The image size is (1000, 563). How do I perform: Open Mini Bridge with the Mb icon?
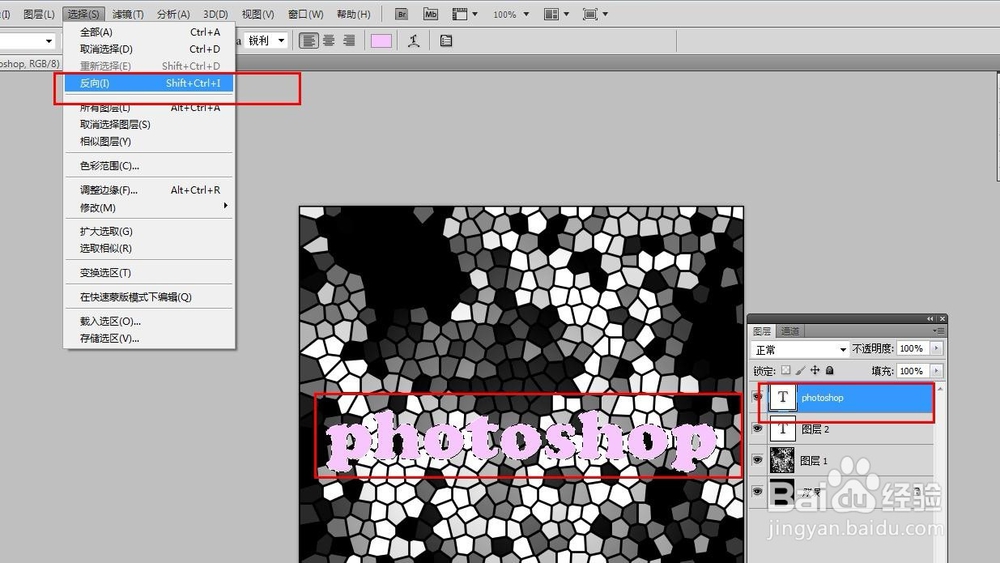pos(430,14)
